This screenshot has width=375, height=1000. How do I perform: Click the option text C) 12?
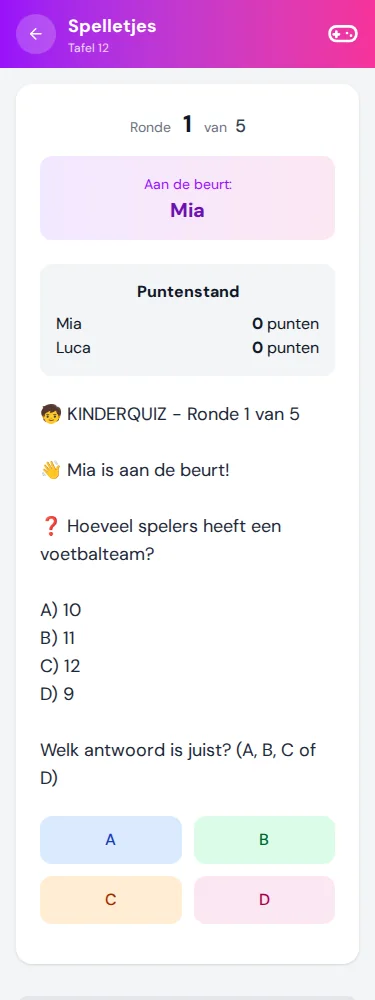(61, 666)
